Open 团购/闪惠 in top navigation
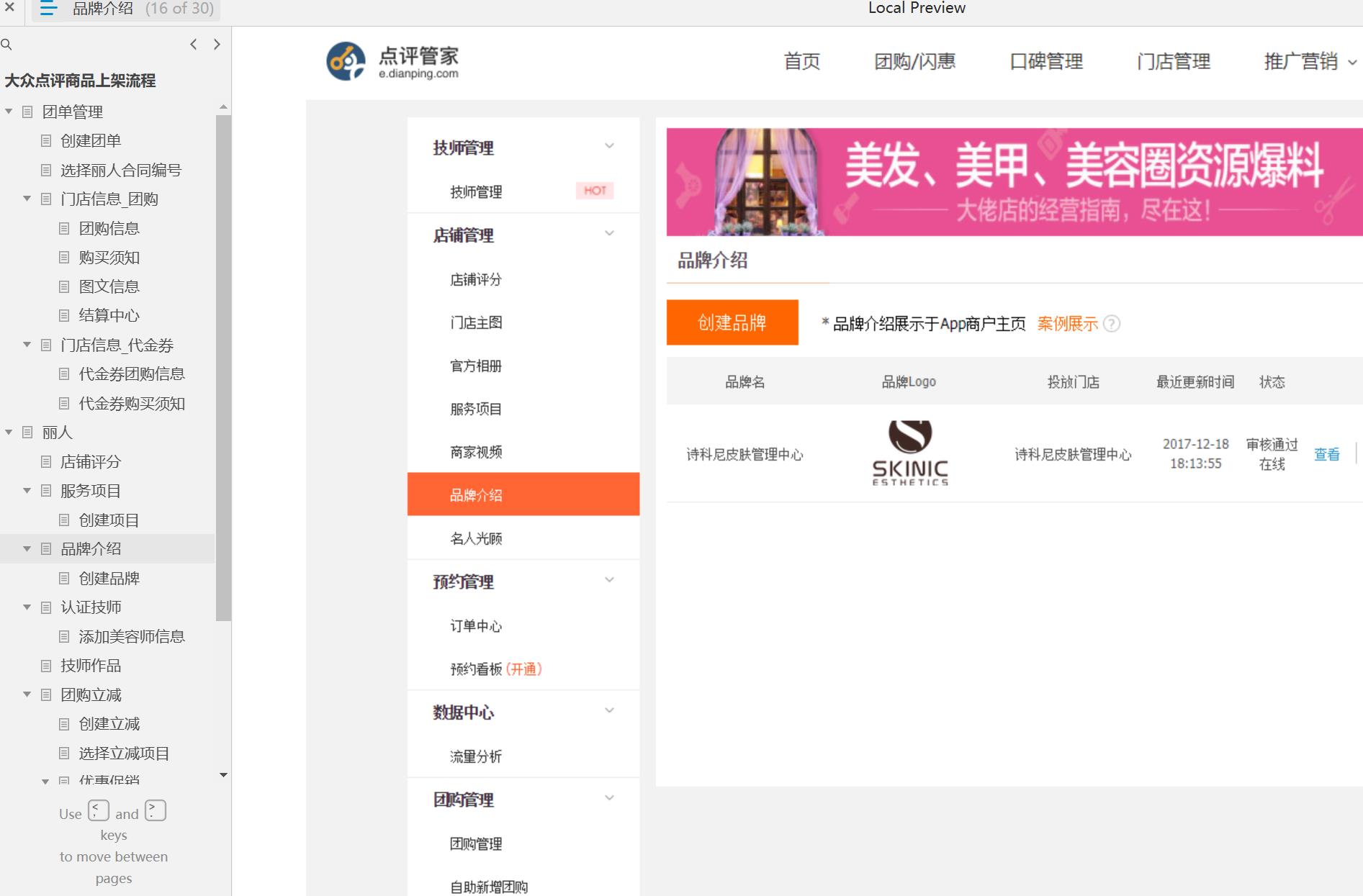This screenshot has height=896, width=1363. click(914, 61)
